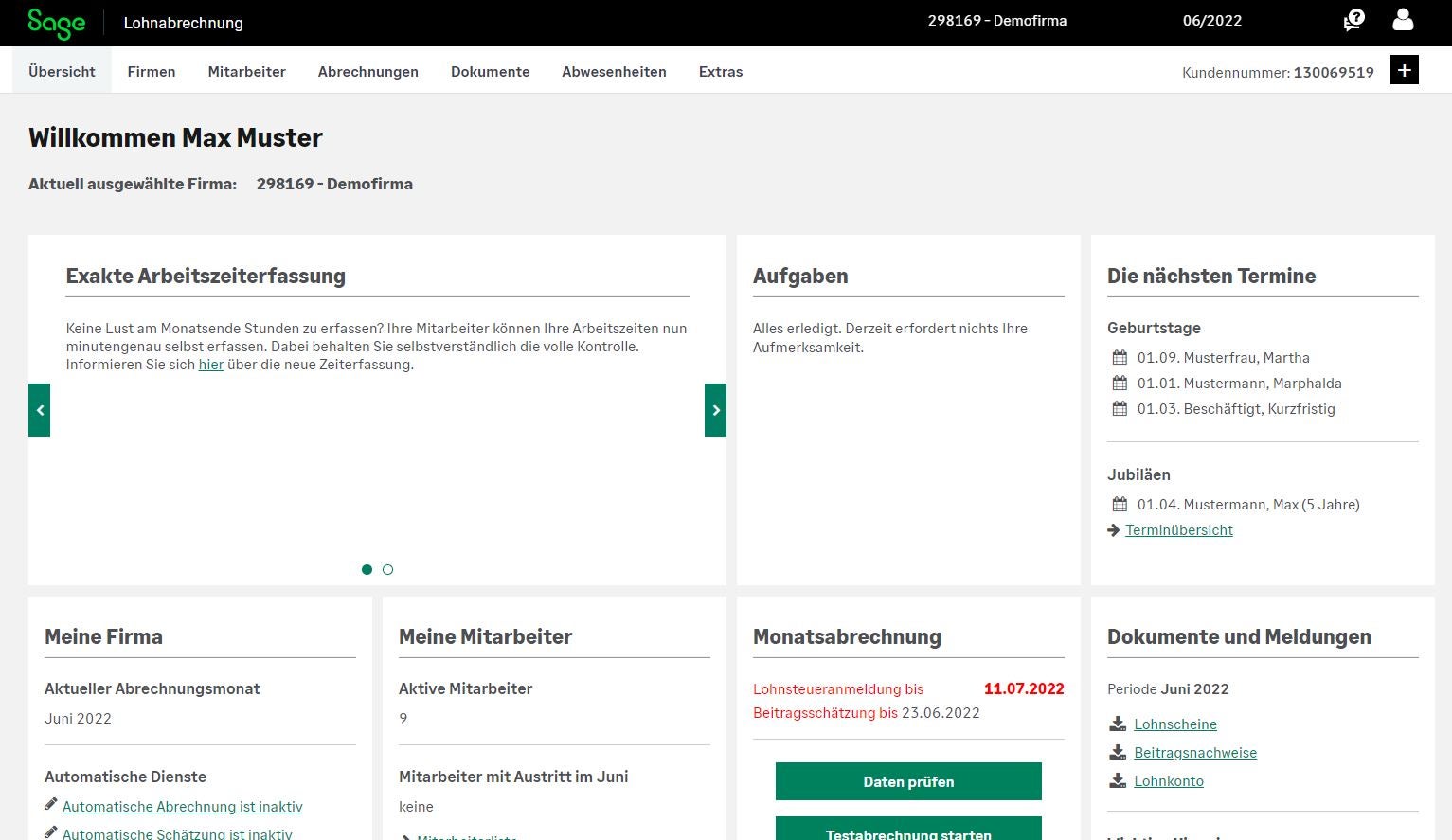Follow the 'hier' Zeiterfassung link
Image resolution: width=1452 pixels, height=840 pixels.
coord(210,365)
